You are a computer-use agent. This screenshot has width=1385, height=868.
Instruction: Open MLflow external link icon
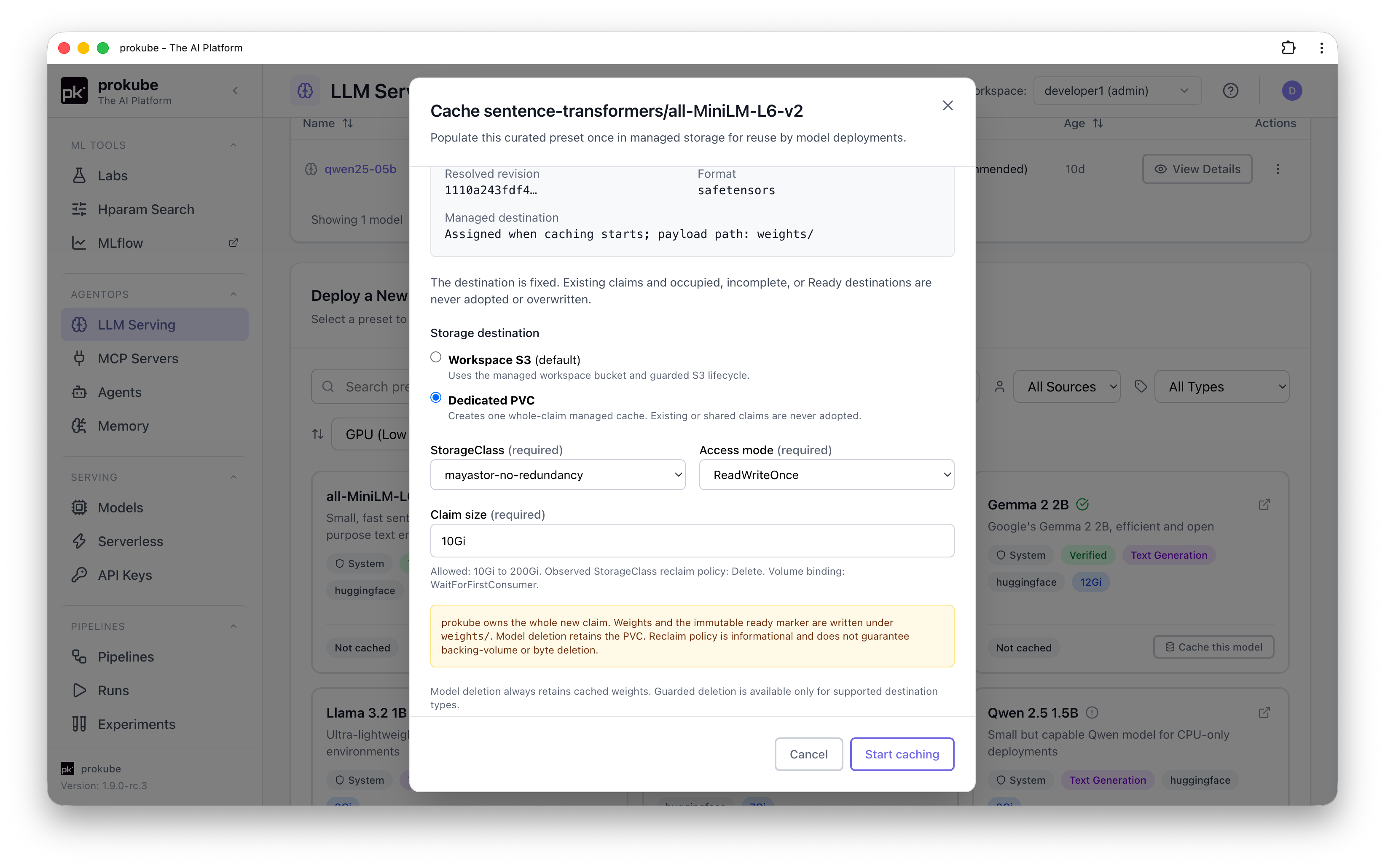(x=233, y=243)
